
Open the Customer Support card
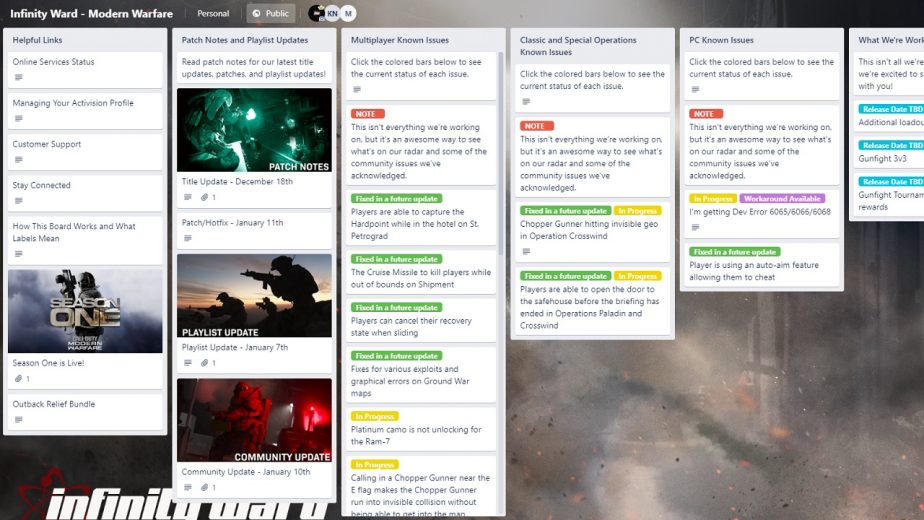click(x=85, y=152)
